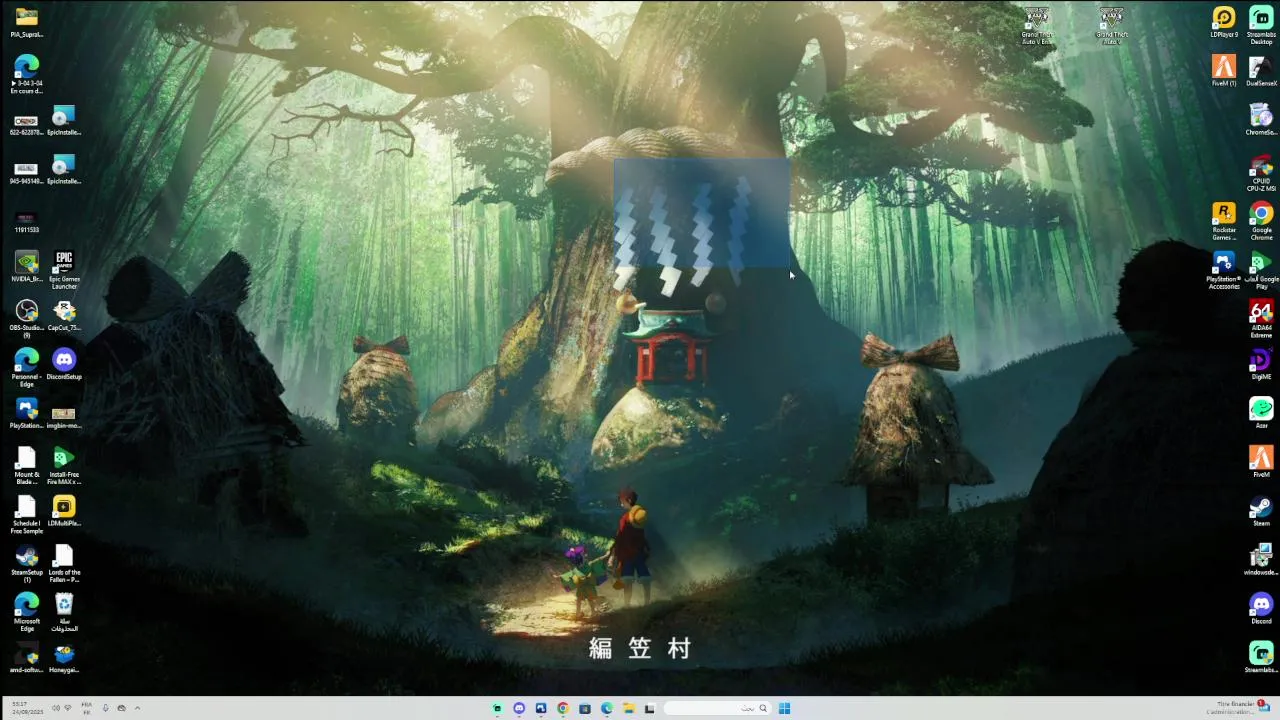Expand the hidden system tray icons chevron
1280x720 pixels.
click(137, 708)
